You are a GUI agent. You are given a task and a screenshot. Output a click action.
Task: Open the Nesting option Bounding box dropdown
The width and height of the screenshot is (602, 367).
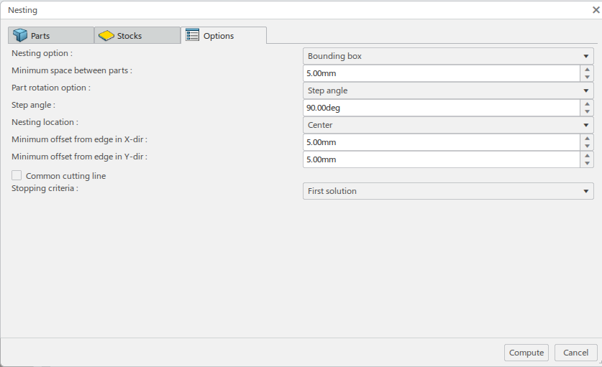tap(448, 56)
